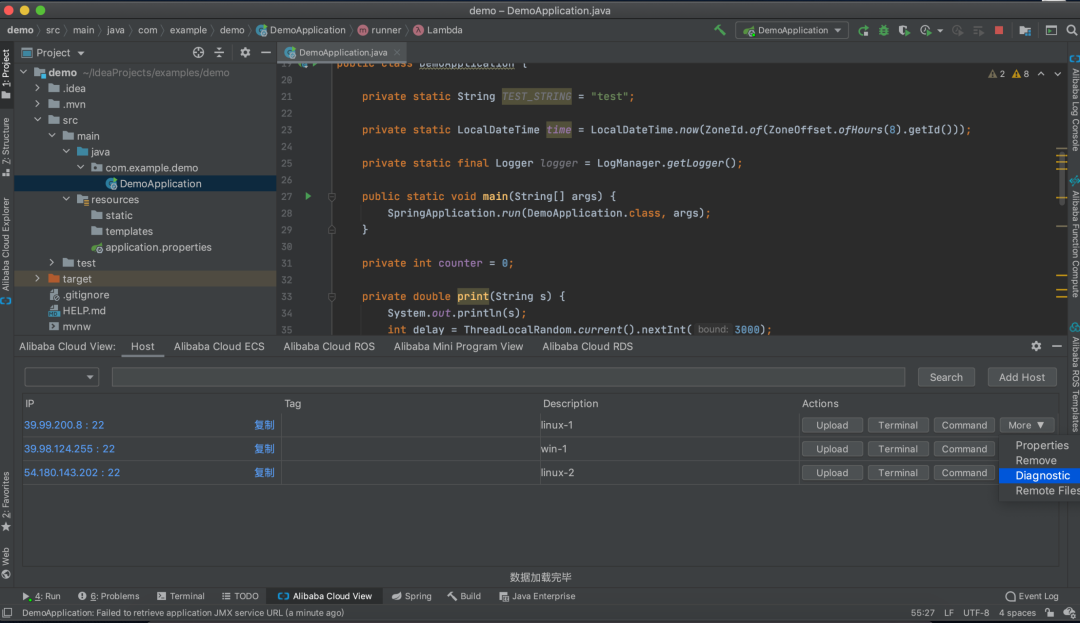Click the Add Host button

1021,377
